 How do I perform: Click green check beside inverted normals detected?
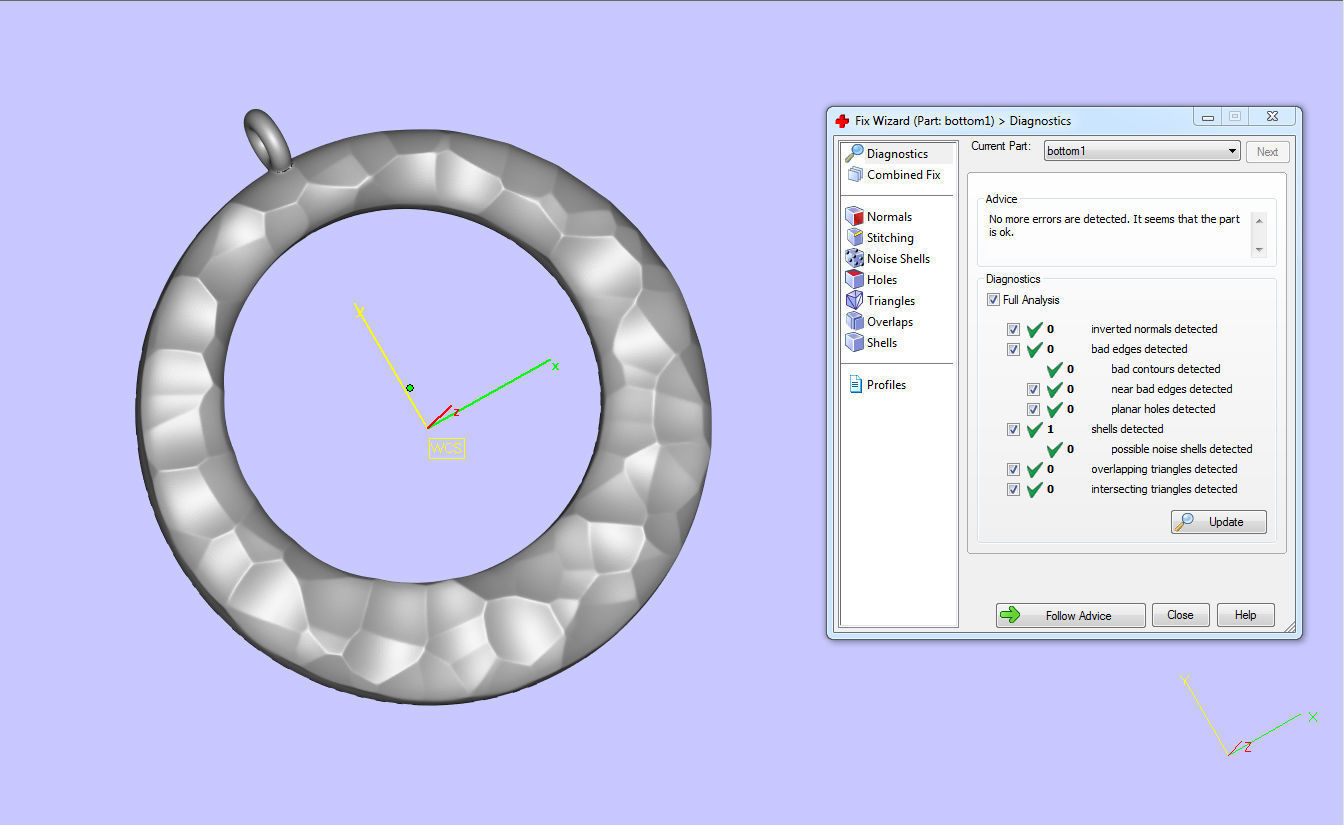pos(1035,329)
